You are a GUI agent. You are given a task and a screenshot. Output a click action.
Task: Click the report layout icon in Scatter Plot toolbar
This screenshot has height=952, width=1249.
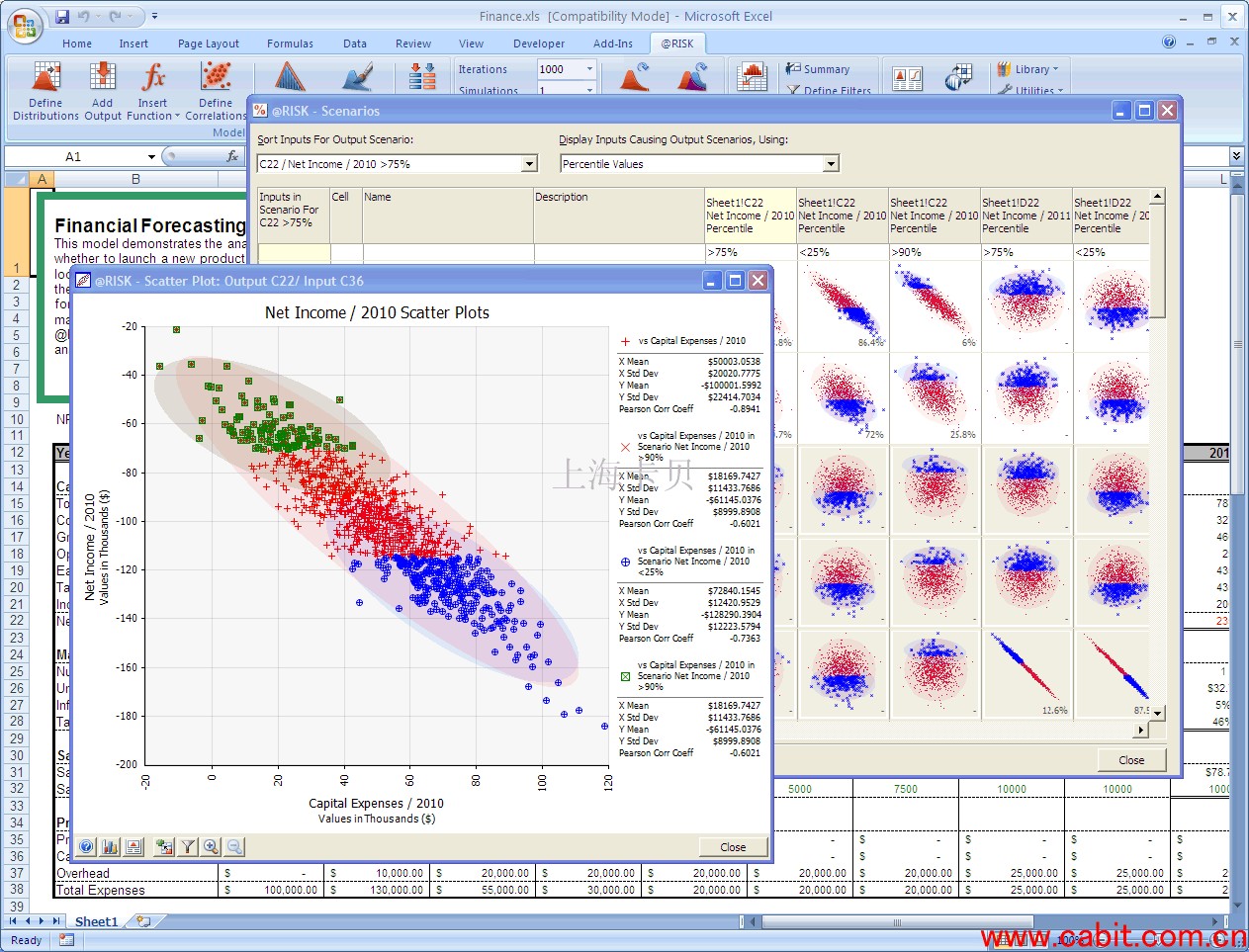(x=134, y=847)
